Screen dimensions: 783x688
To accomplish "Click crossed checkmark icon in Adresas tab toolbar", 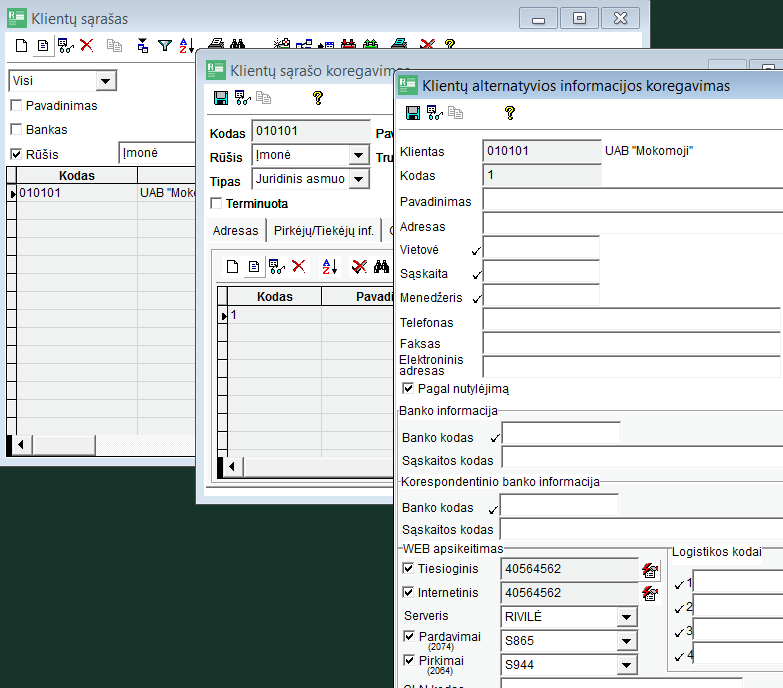I will coord(359,267).
